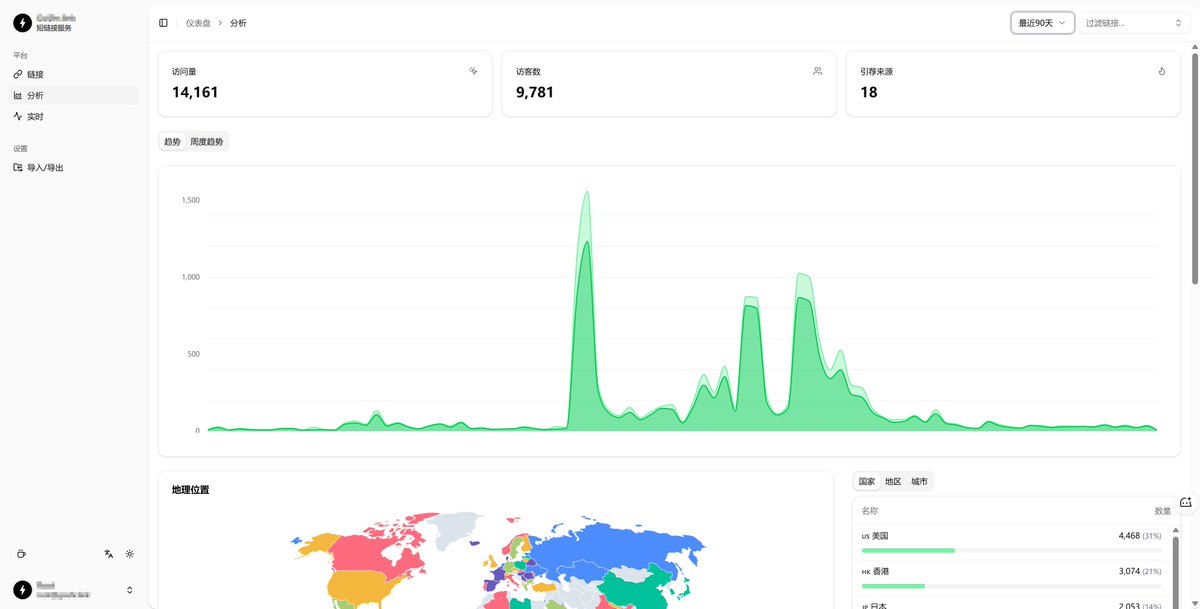Go to 仪表盘 in breadcrumb
This screenshot has width=1200, height=609.
[198, 22]
